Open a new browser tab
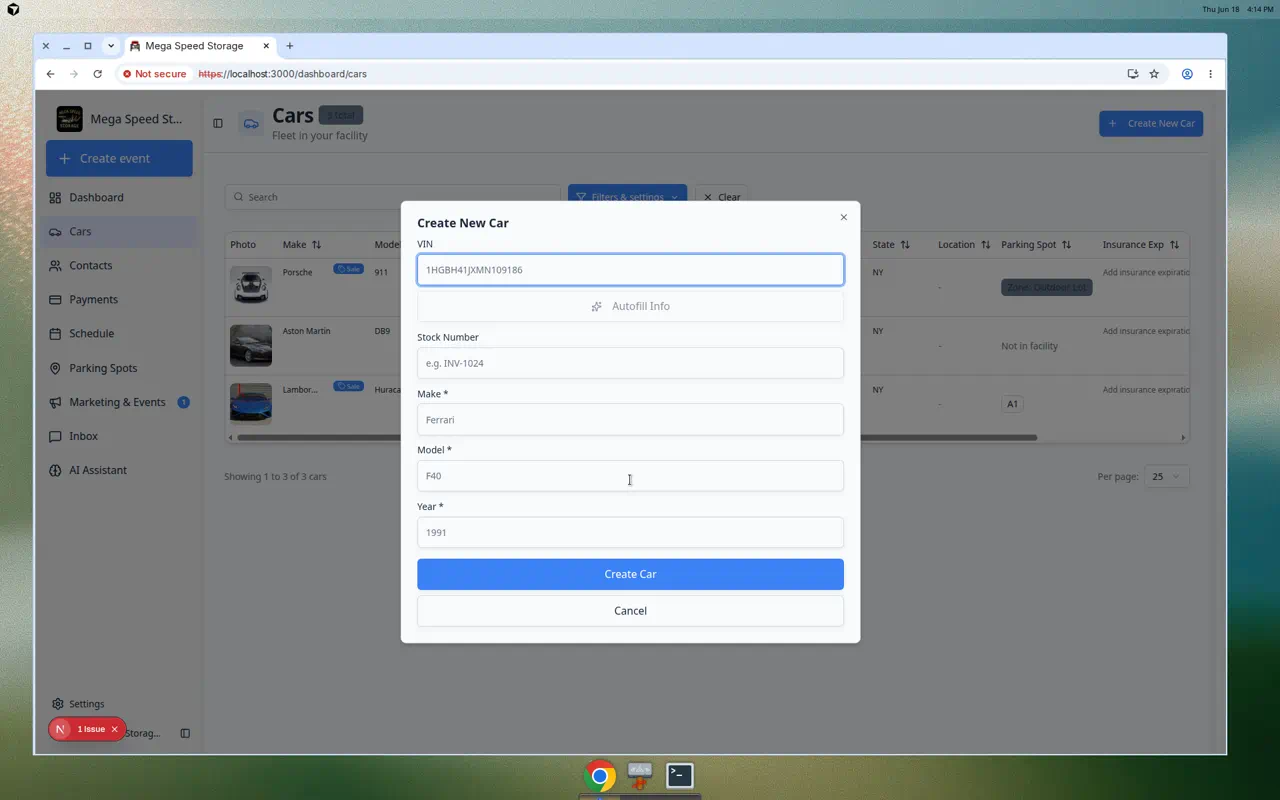Image resolution: width=1280 pixels, height=800 pixels. [x=290, y=46]
